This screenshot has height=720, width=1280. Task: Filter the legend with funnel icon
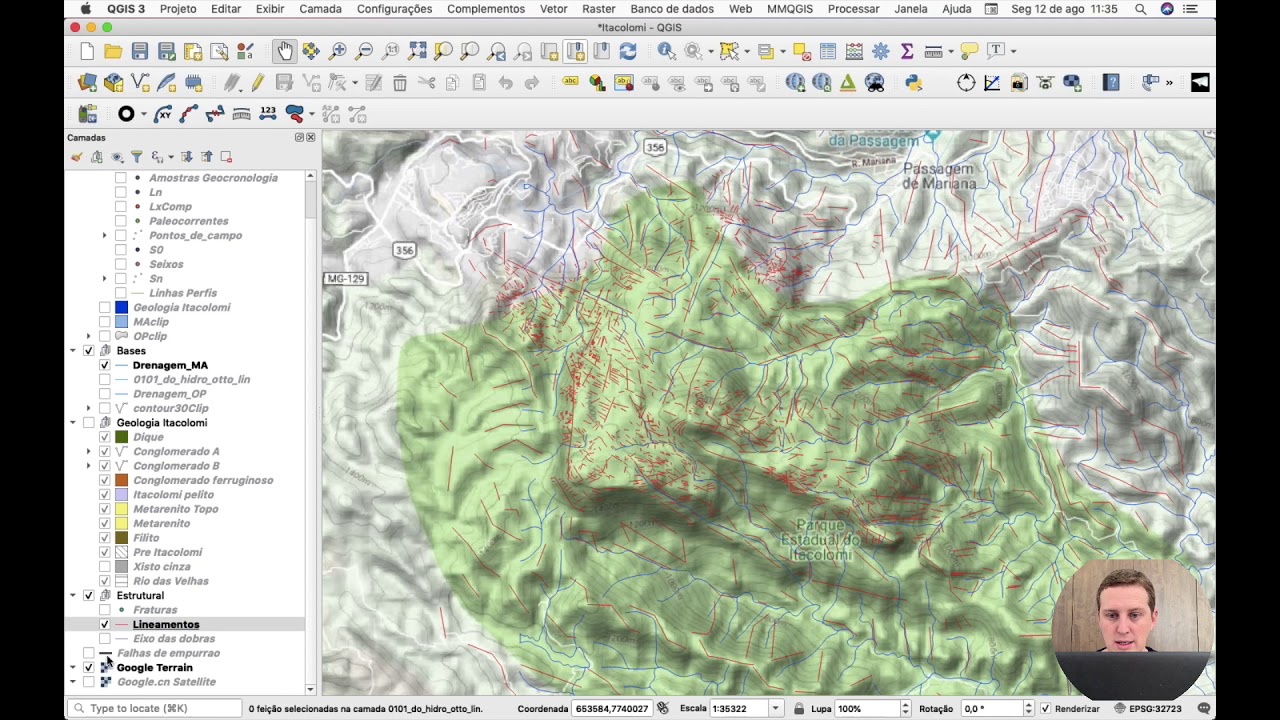[137, 157]
